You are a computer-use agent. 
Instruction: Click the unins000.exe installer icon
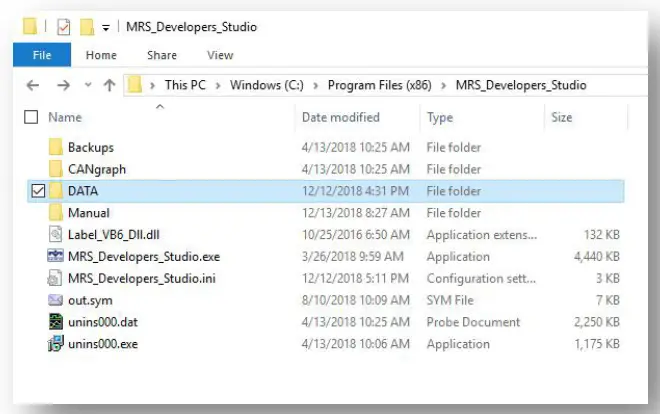56,344
